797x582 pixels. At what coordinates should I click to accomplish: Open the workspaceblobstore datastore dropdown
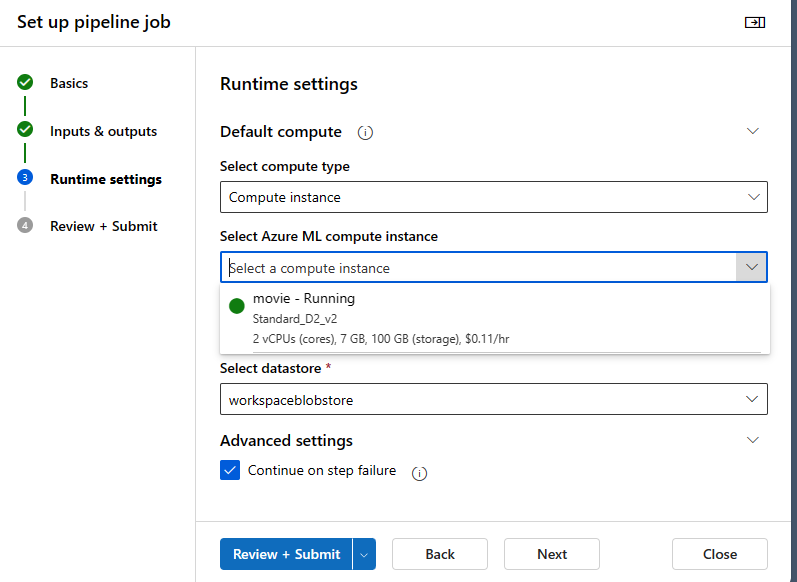coord(493,400)
